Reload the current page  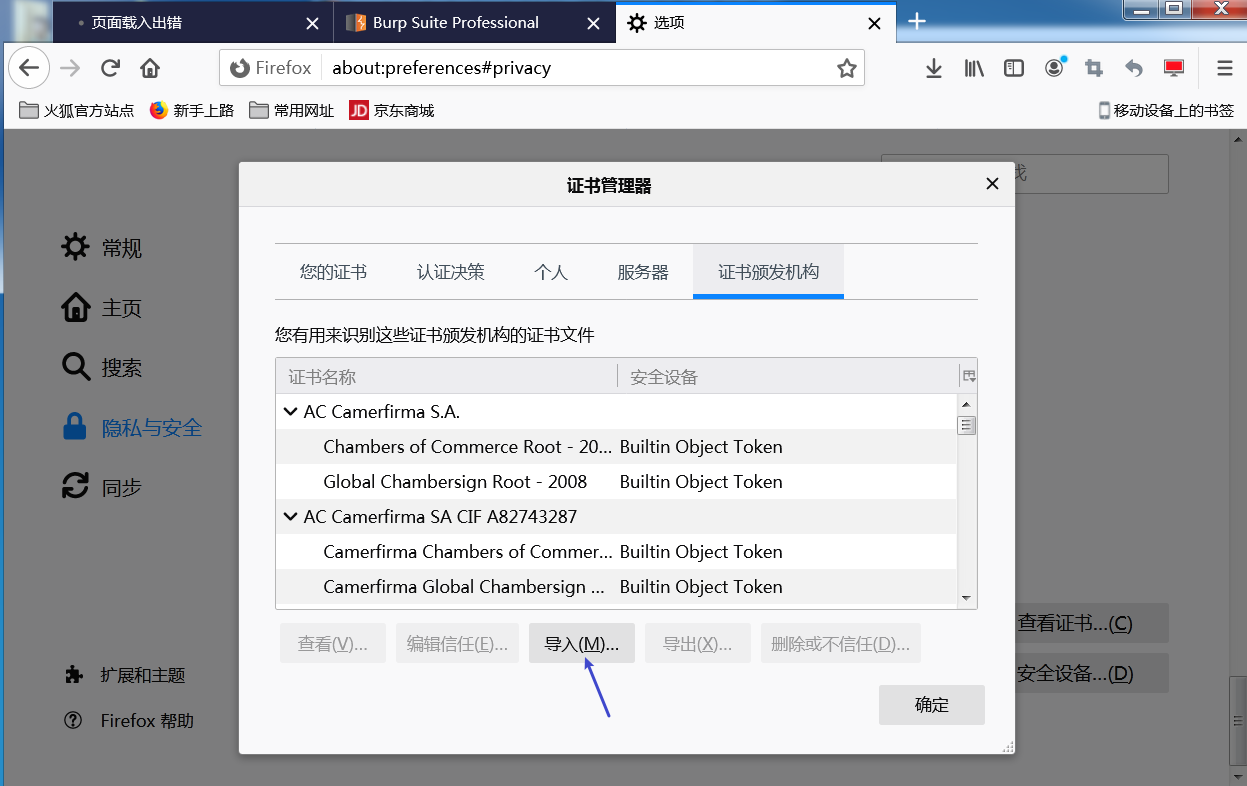[110, 68]
